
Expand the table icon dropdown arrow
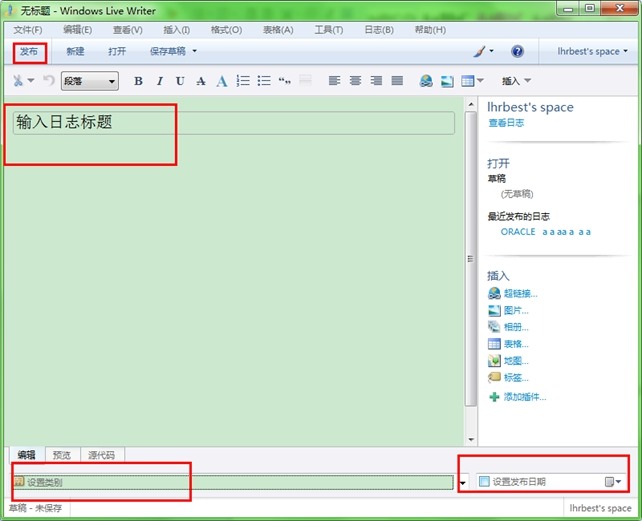[480, 80]
